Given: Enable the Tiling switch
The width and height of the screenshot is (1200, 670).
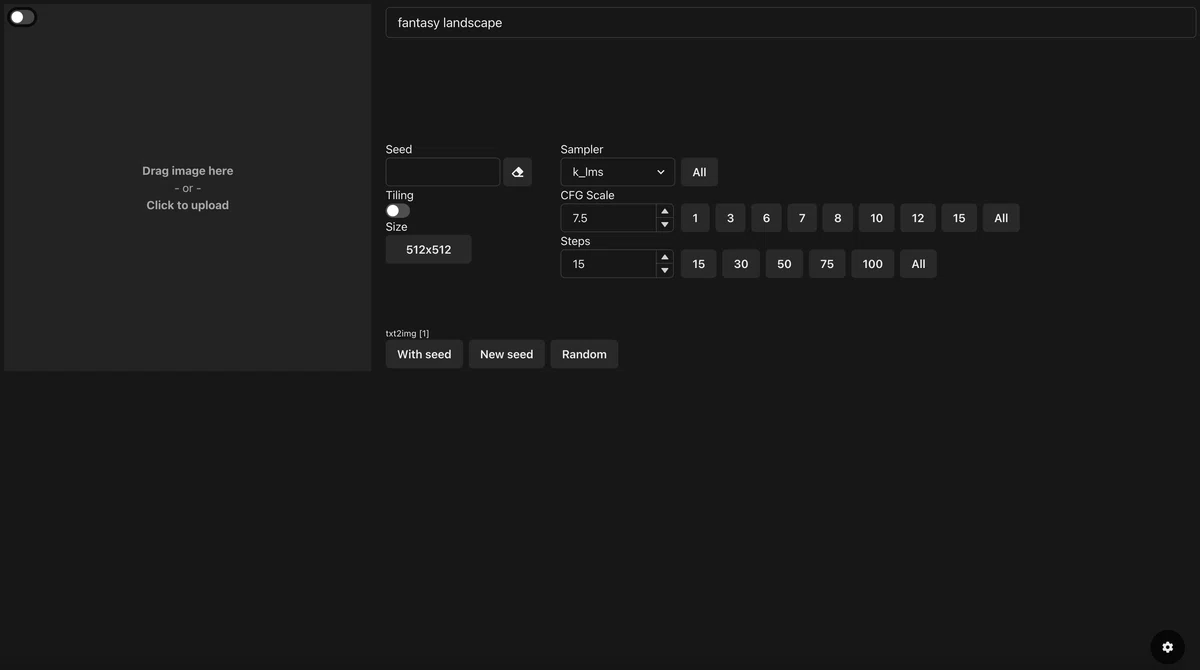Looking at the screenshot, I should pyautogui.click(x=398, y=211).
